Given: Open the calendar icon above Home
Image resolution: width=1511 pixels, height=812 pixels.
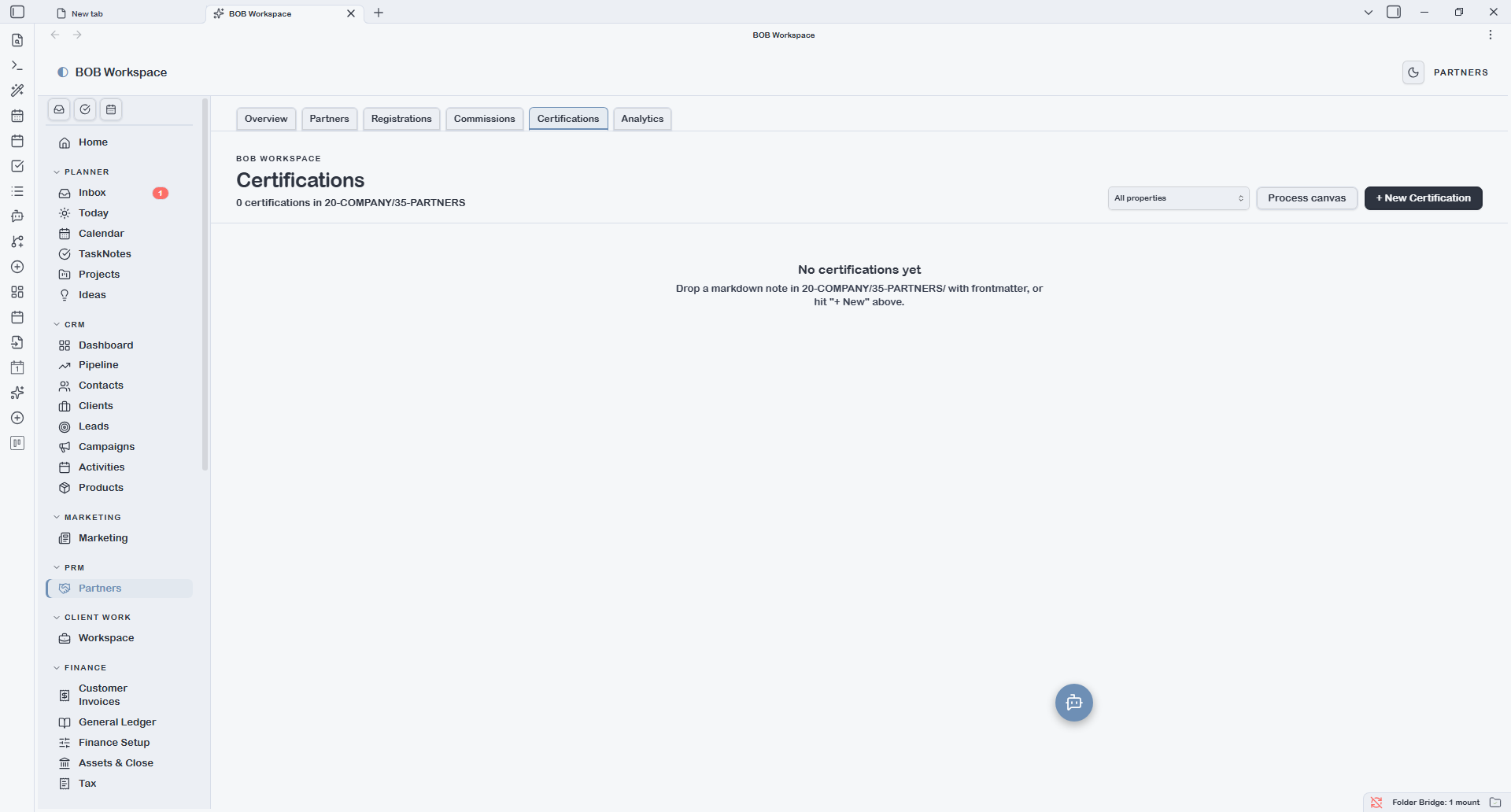Looking at the screenshot, I should click(111, 109).
